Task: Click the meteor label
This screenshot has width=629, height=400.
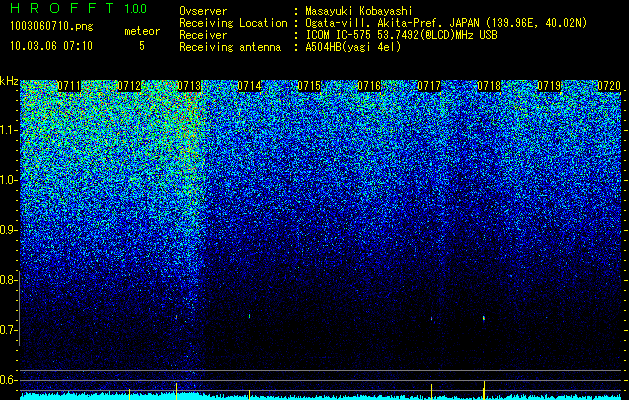Action: click(142, 31)
